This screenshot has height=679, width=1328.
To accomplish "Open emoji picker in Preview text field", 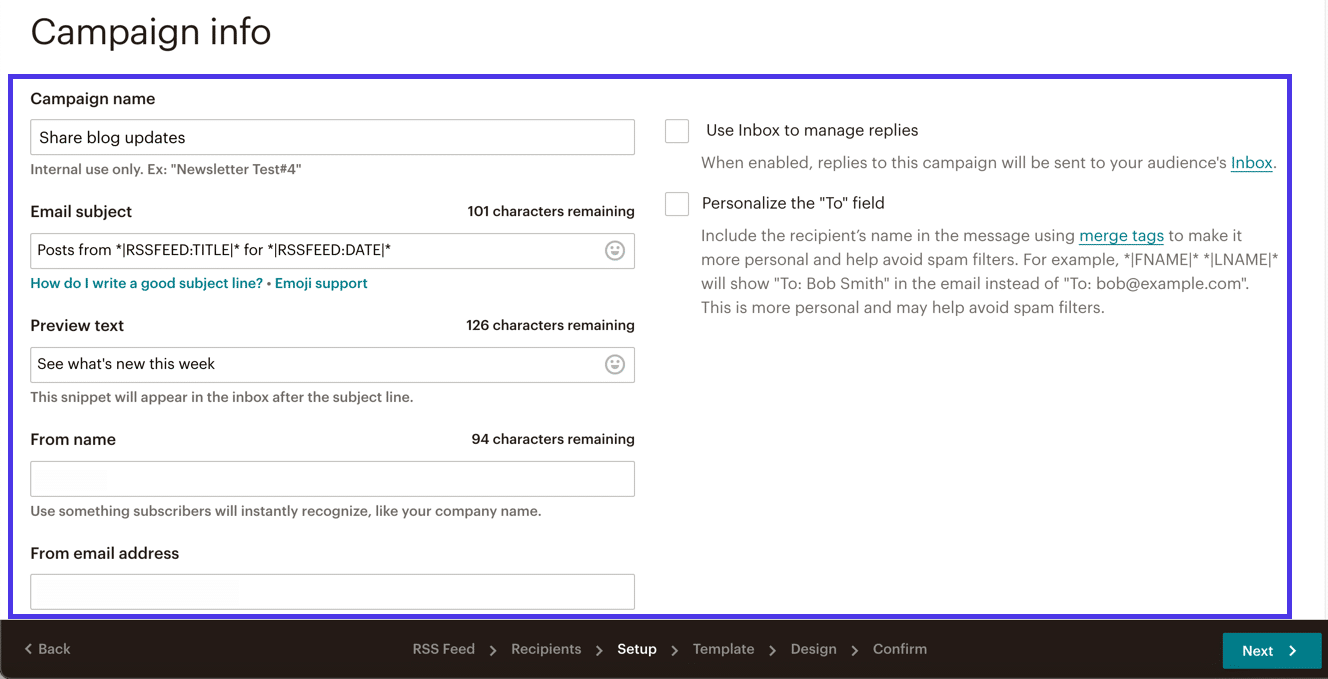I will click(614, 364).
